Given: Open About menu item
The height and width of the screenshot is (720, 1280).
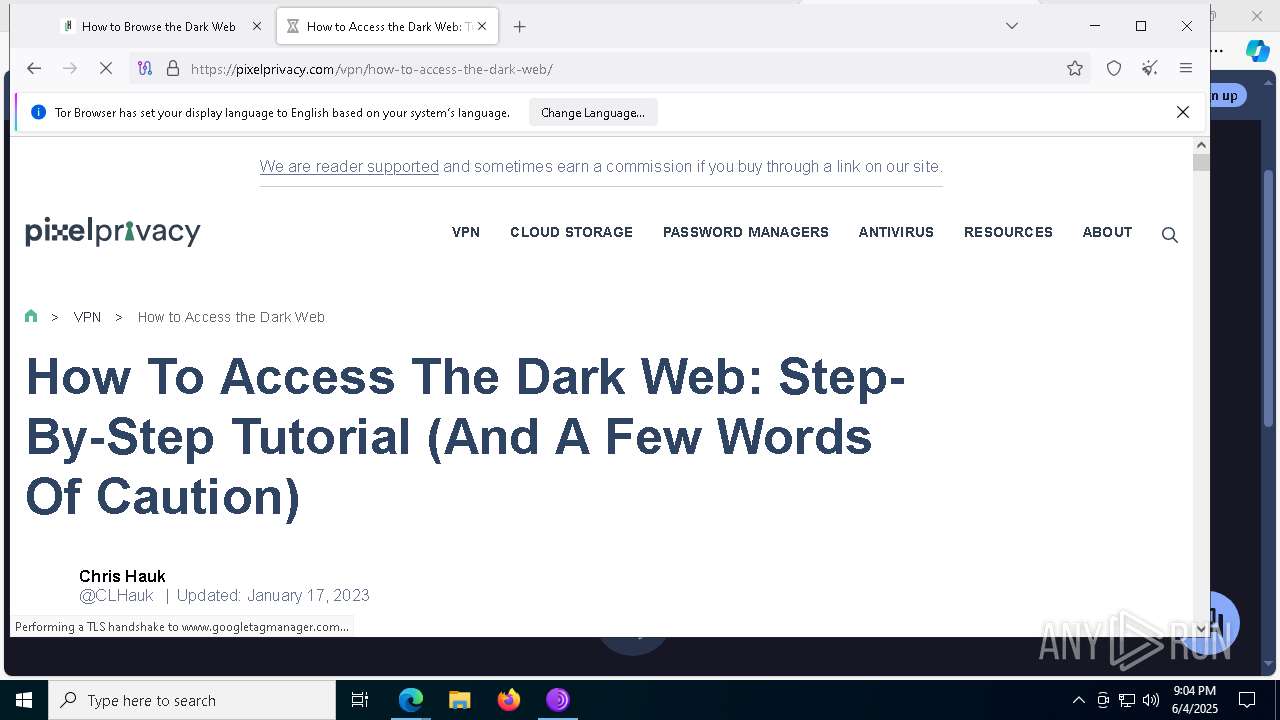Looking at the screenshot, I should 1107,232.
